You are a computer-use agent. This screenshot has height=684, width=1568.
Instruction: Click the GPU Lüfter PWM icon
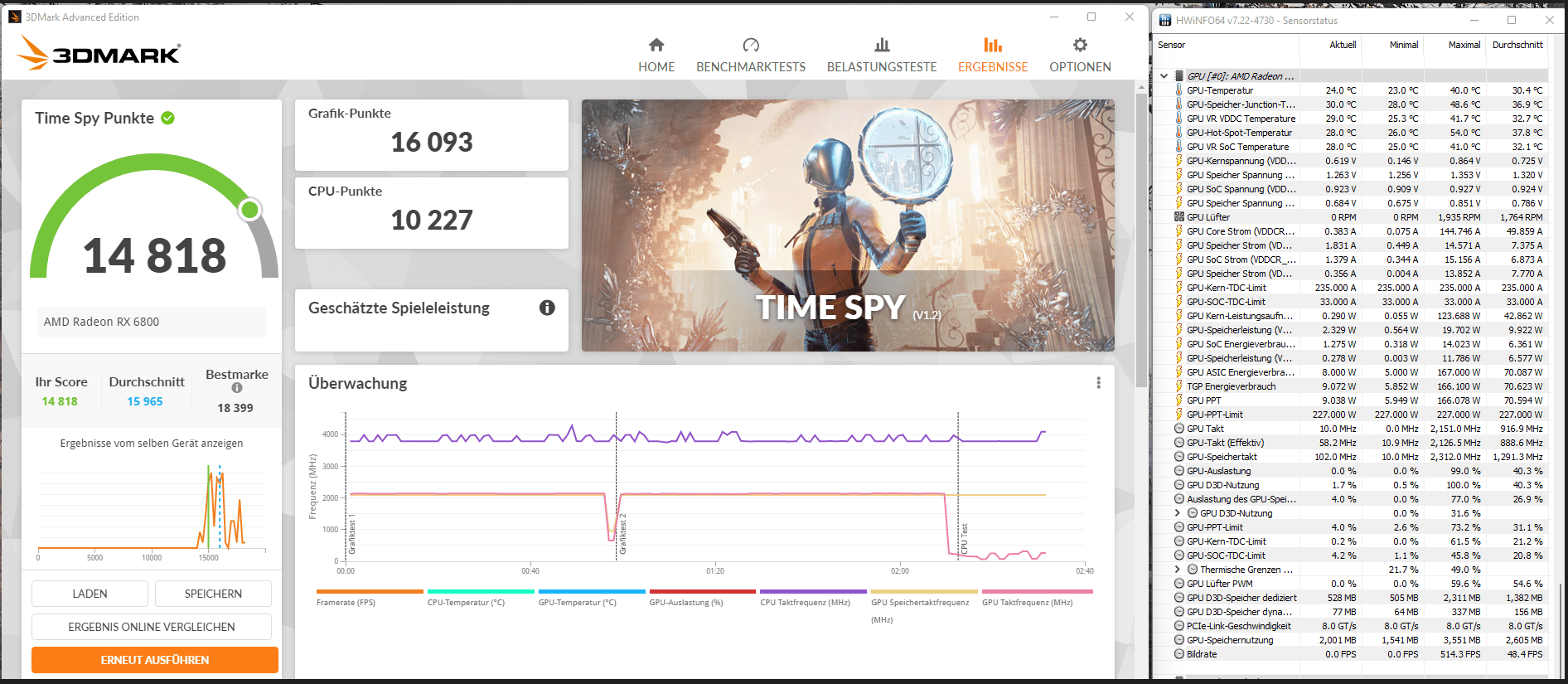(1179, 584)
